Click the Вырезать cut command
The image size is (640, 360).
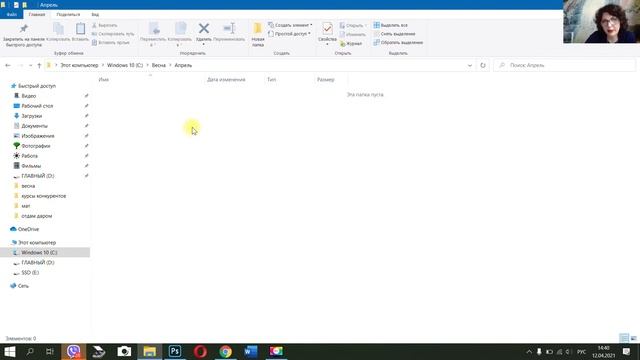(x=104, y=25)
